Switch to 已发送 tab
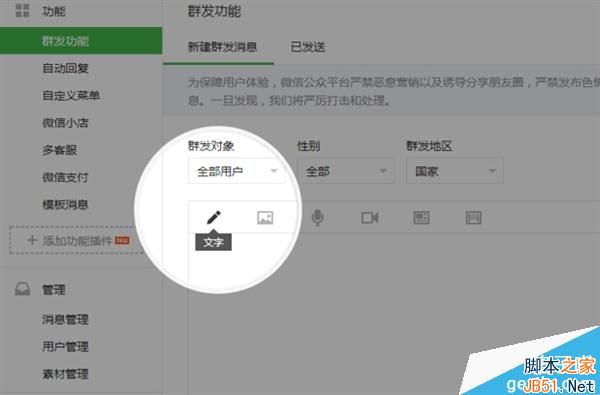 click(308, 47)
